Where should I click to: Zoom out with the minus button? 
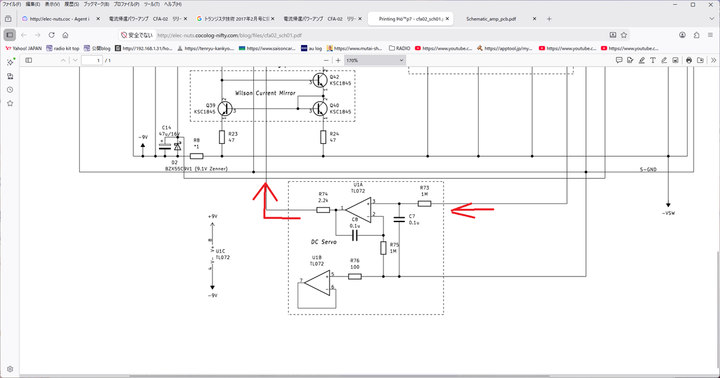326,60
